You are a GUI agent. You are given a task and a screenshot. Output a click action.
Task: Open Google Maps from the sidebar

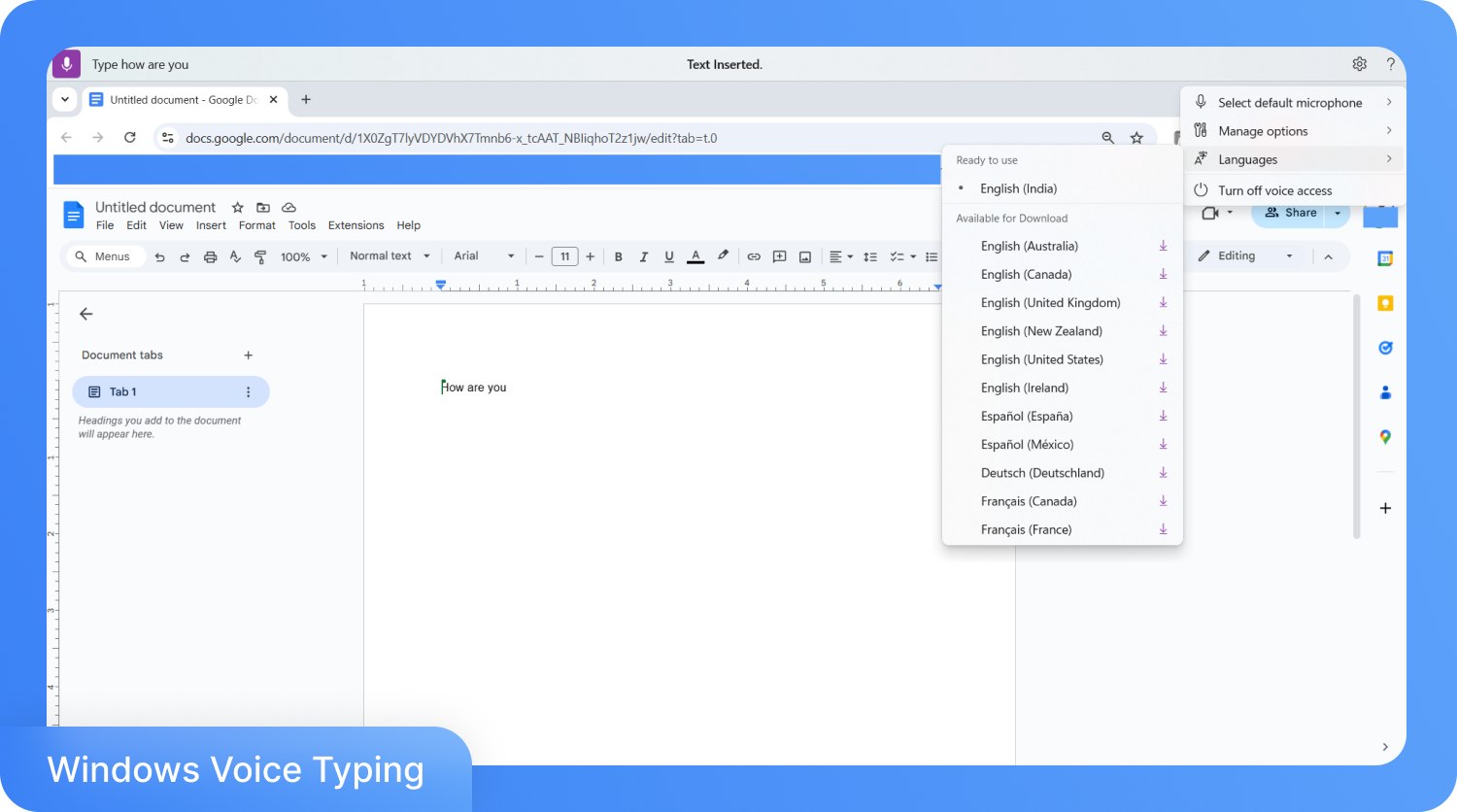[1384, 437]
